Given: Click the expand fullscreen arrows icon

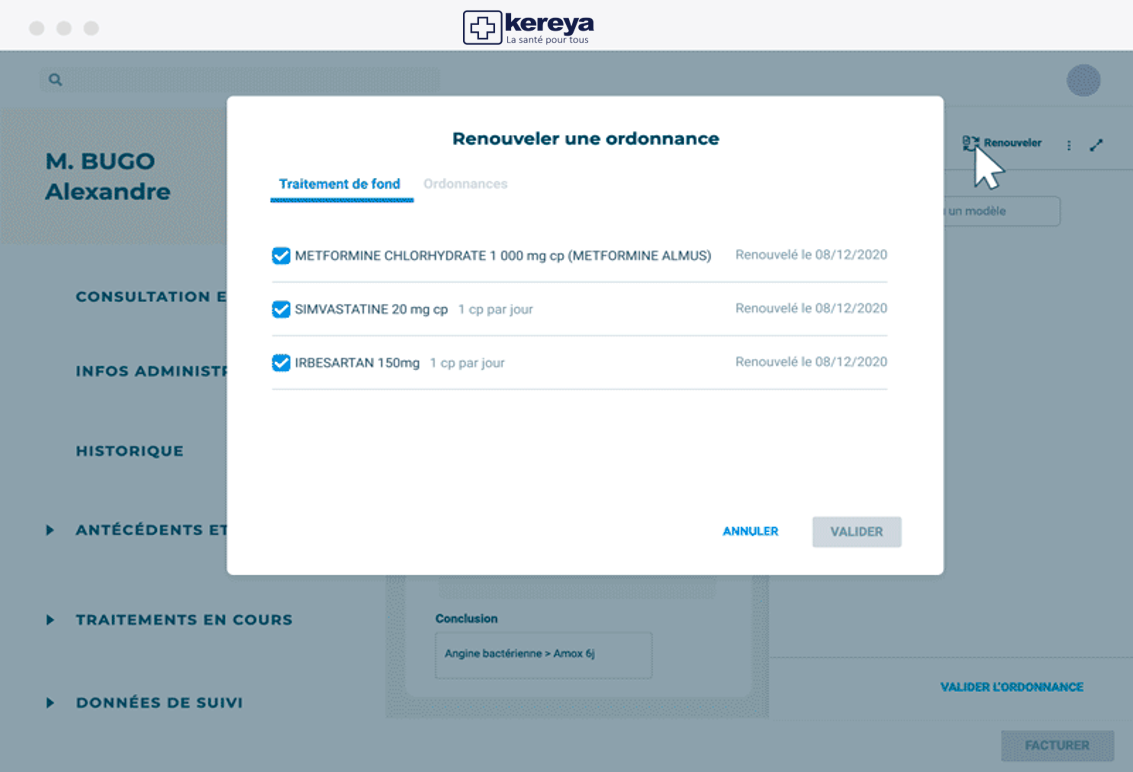Looking at the screenshot, I should coord(1097,145).
